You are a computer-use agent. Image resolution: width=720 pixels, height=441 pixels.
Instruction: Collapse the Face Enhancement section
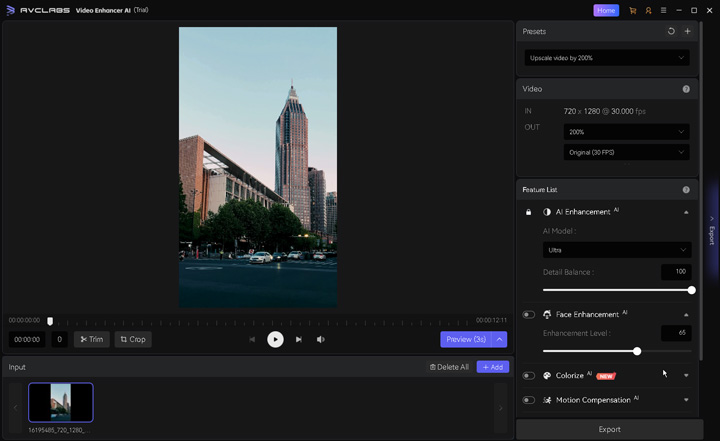point(686,315)
